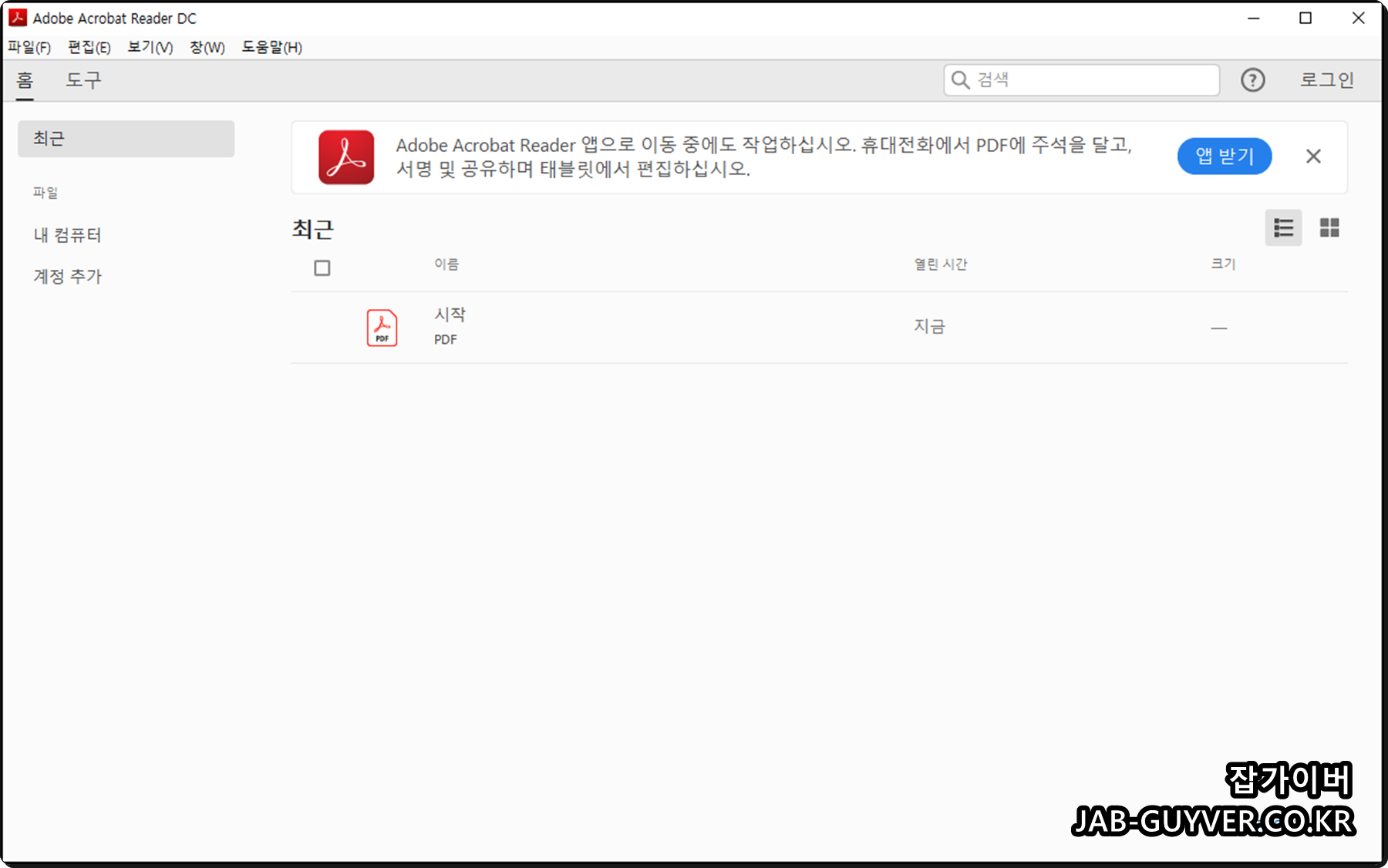1388x868 pixels.
Task: Open the 편집(E) menu
Action: click(x=89, y=47)
